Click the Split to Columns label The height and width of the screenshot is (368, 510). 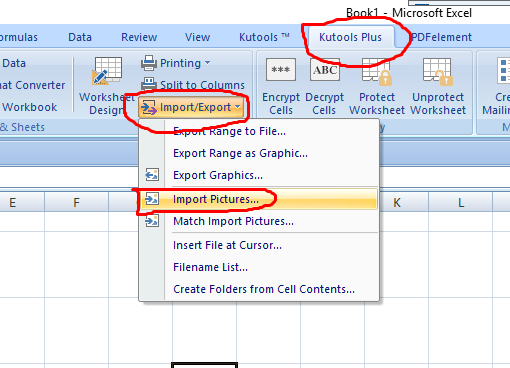(202, 85)
